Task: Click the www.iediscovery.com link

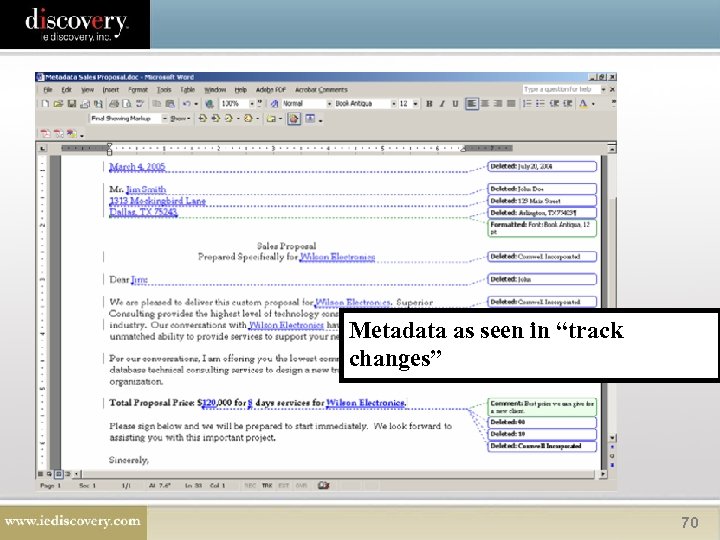Action: pos(73,521)
